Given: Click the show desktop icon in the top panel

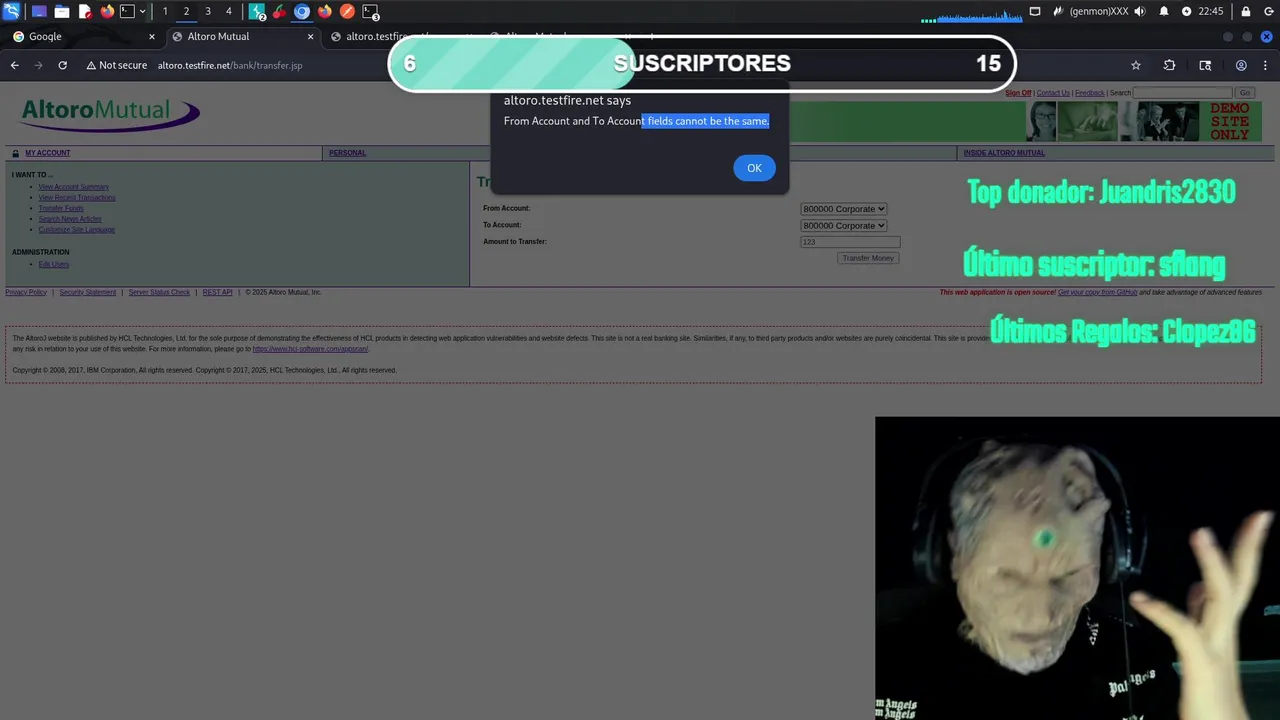Looking at the screenshot, I should [x=39, y=12].
